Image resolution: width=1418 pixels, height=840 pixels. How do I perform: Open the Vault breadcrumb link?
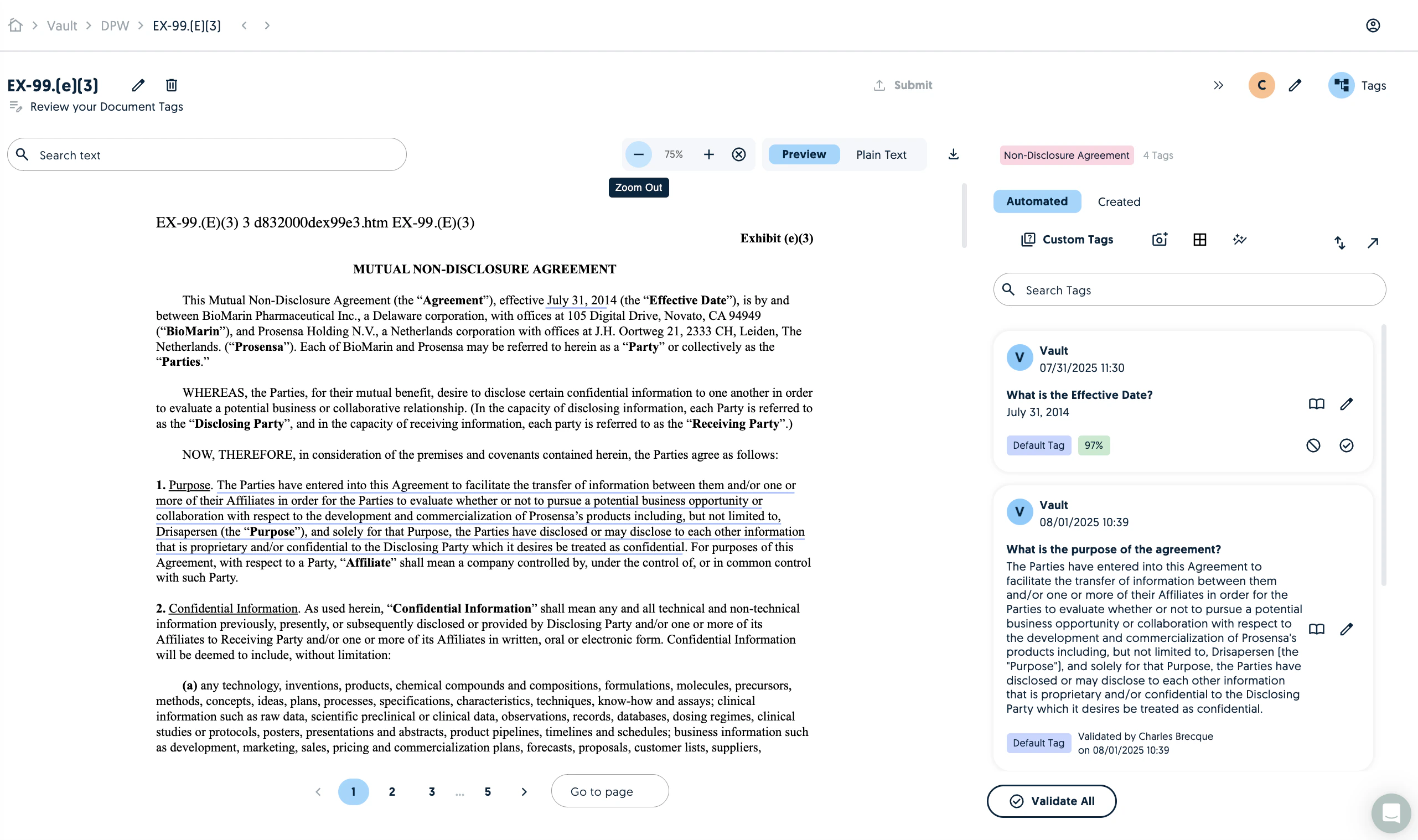click(x=61, y=25)
